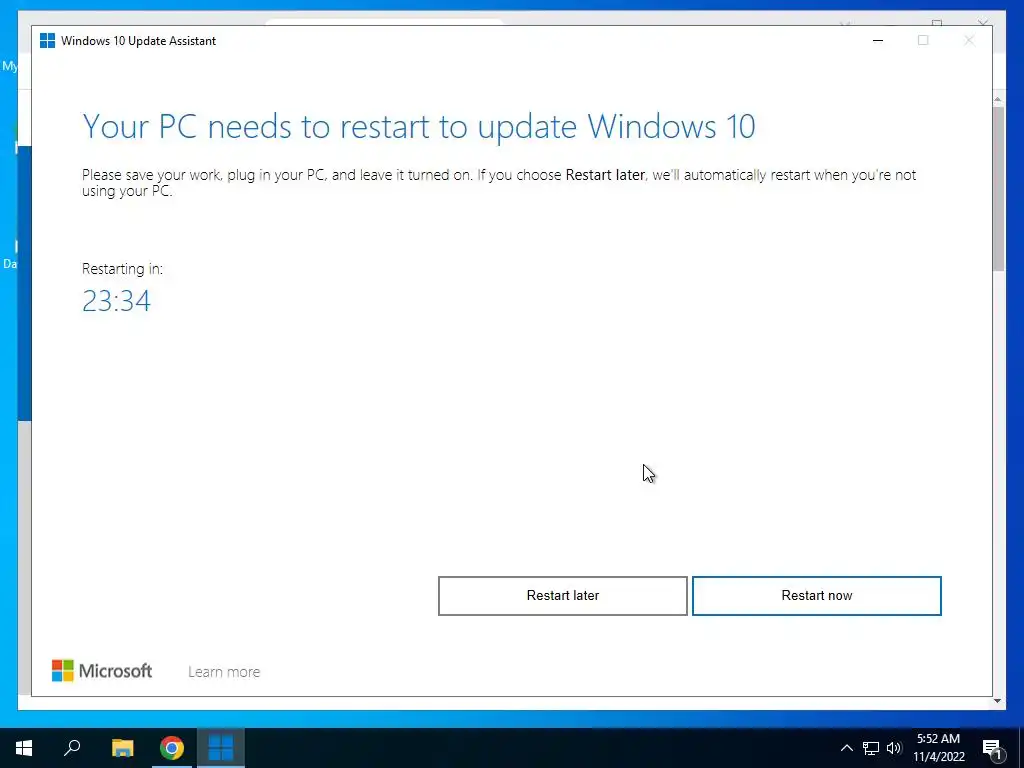Click the background window's scrollbar thumb
1024x768 pixels.
click(x=998, y=189)
